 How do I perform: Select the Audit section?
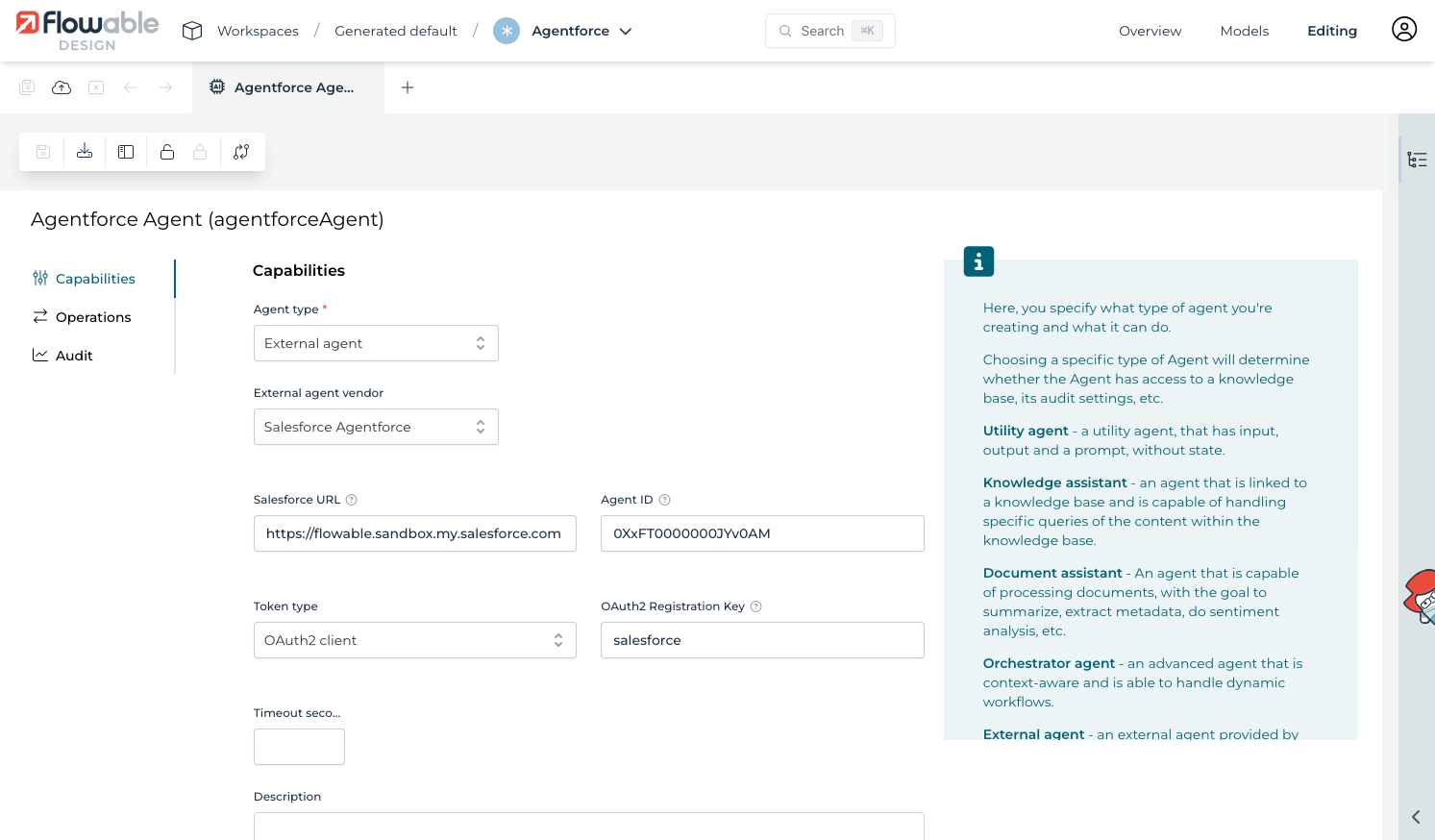74,356
